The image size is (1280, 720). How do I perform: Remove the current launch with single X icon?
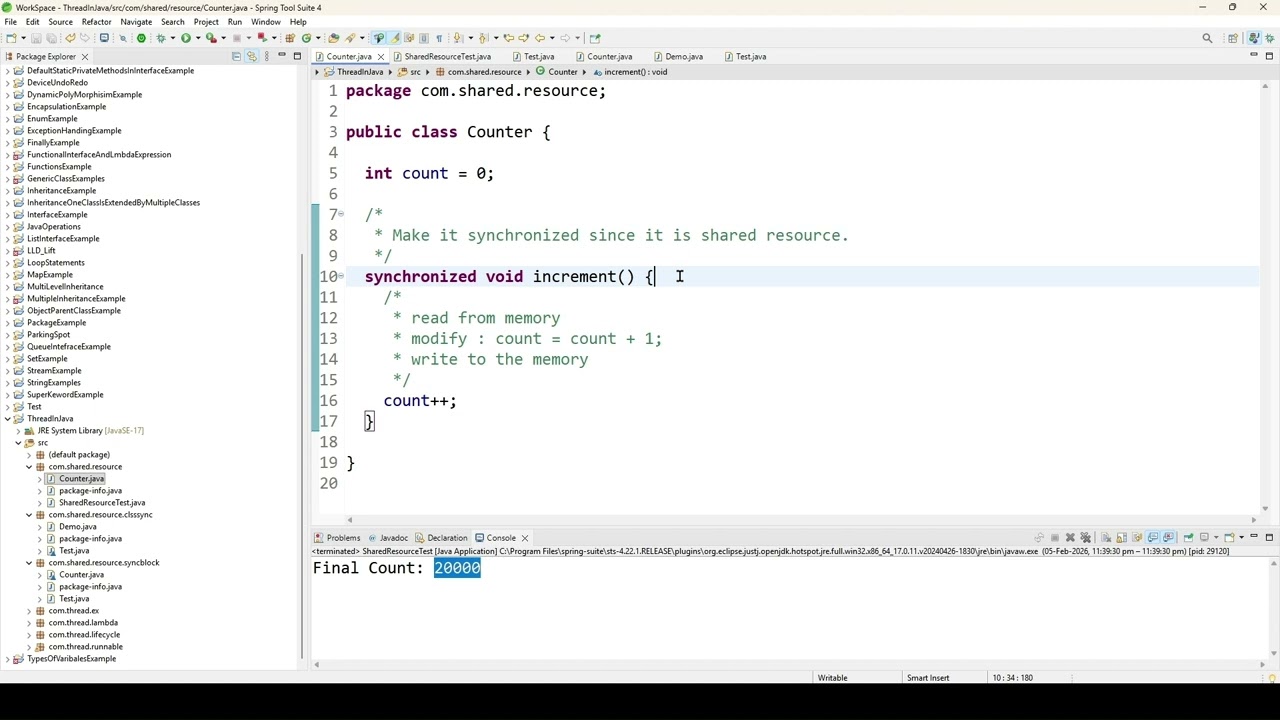pyautogui.click(x=1070, y=538)
